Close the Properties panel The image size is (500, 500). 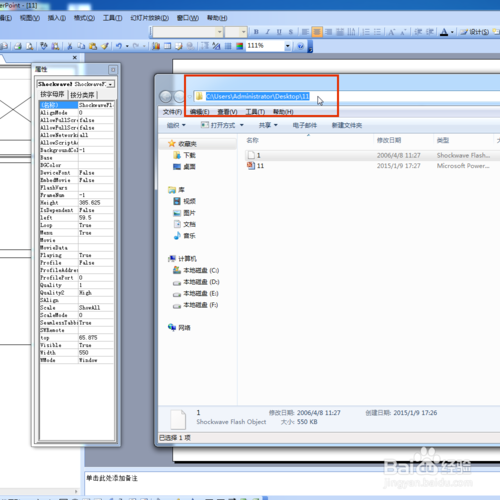coord(113,70)
